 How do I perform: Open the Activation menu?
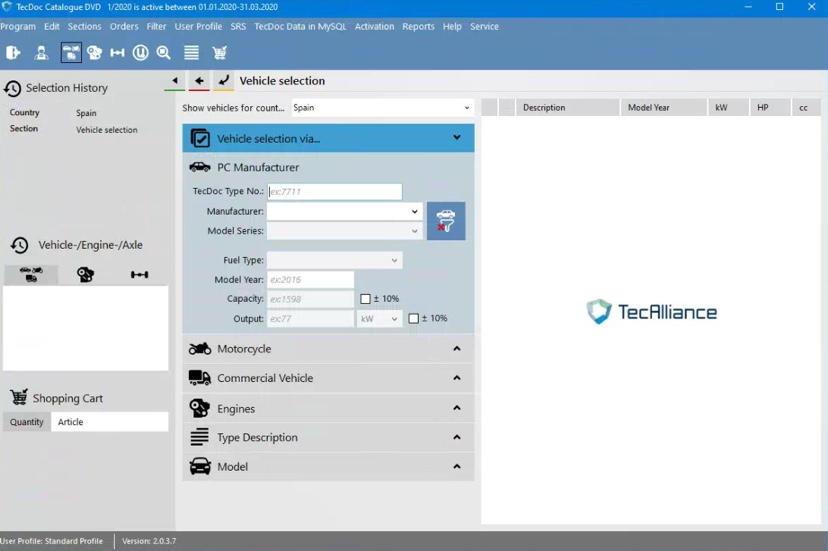(x=374, y=26)
